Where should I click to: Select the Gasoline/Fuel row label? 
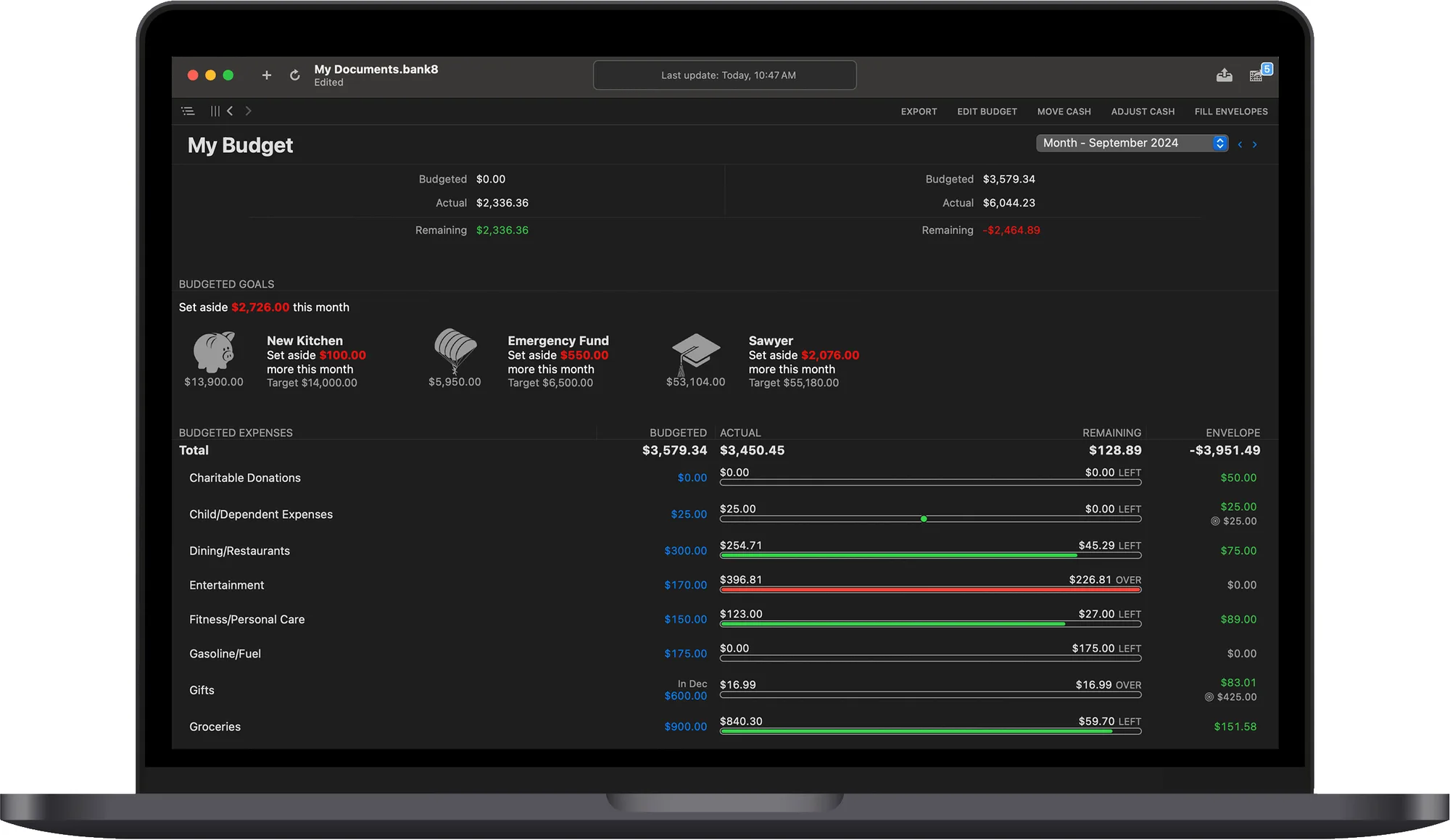[225, 654]
